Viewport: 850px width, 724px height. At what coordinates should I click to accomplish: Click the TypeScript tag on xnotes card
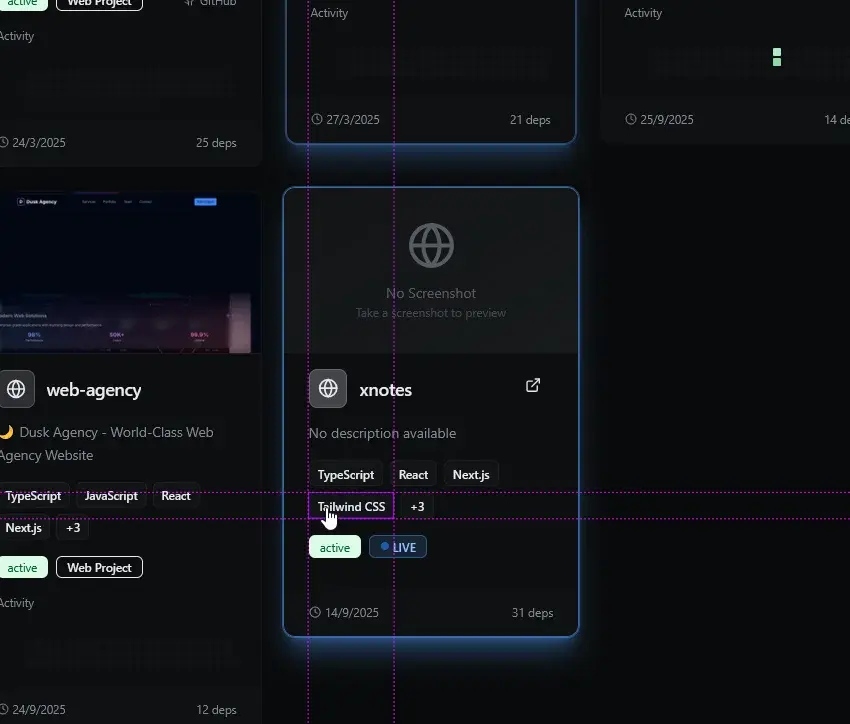point(346,475)
